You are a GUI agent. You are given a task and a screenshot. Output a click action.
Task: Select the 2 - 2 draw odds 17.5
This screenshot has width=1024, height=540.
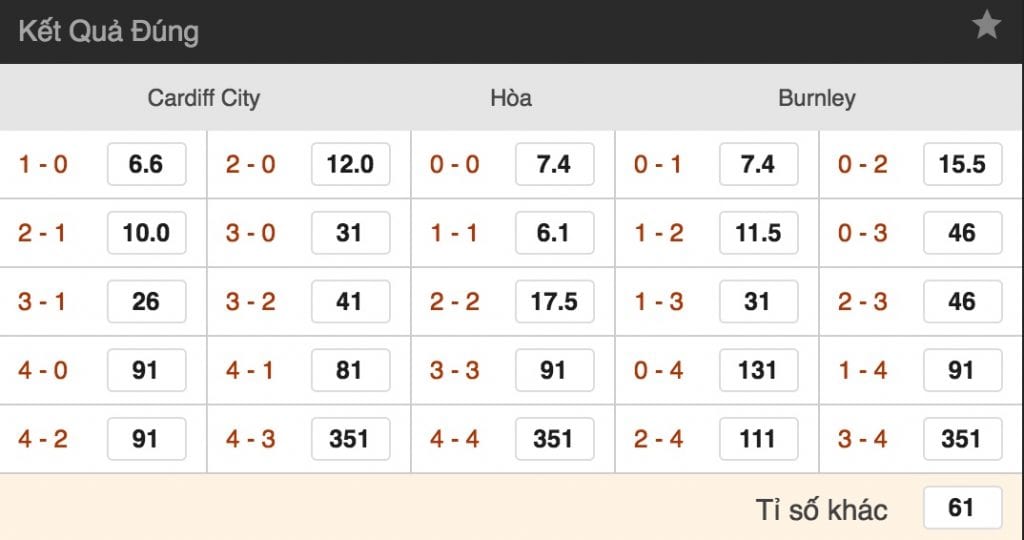[554, 301]
